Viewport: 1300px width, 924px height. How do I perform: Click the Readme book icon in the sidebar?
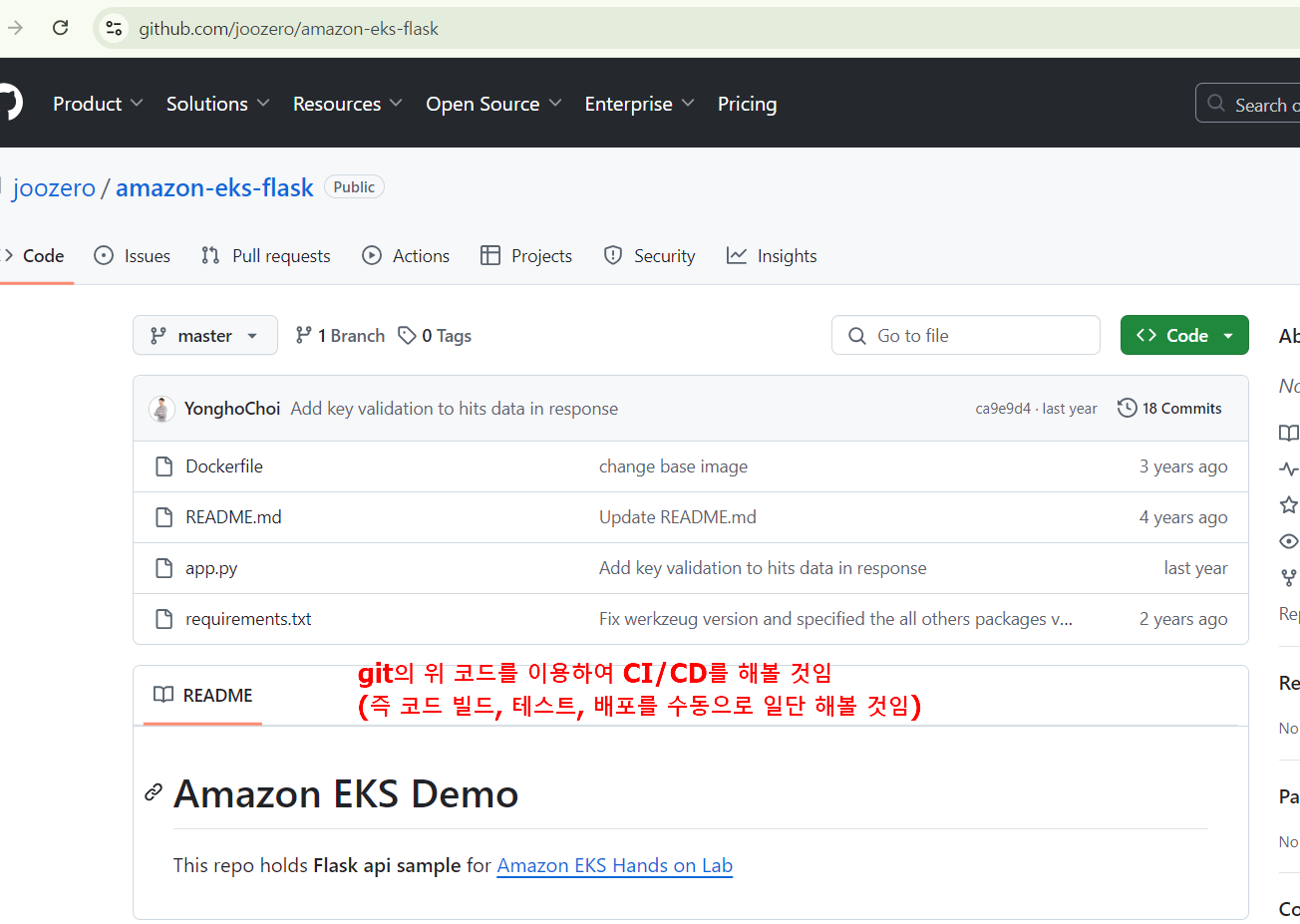(x=1289, y=433)
